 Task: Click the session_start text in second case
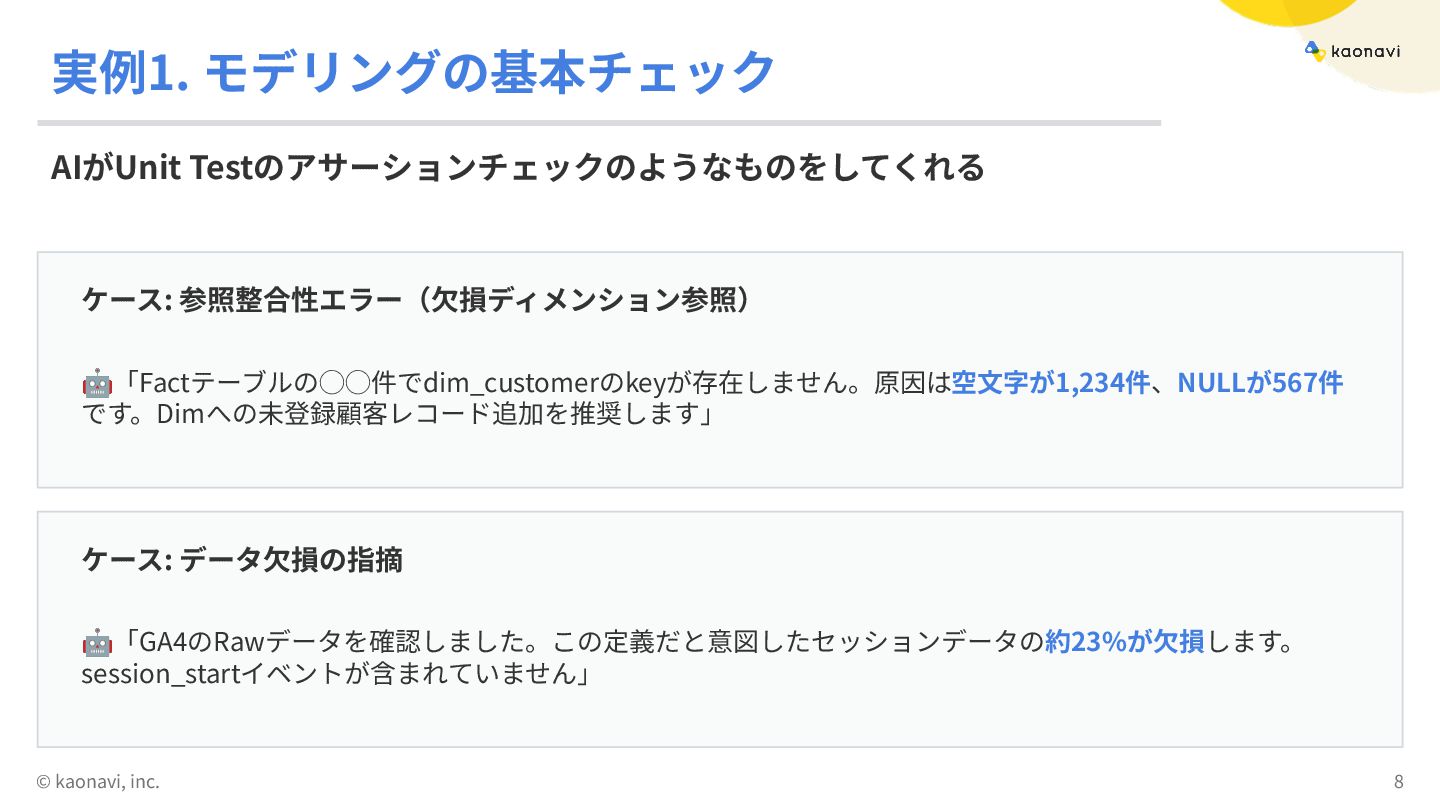coord(161,674)
